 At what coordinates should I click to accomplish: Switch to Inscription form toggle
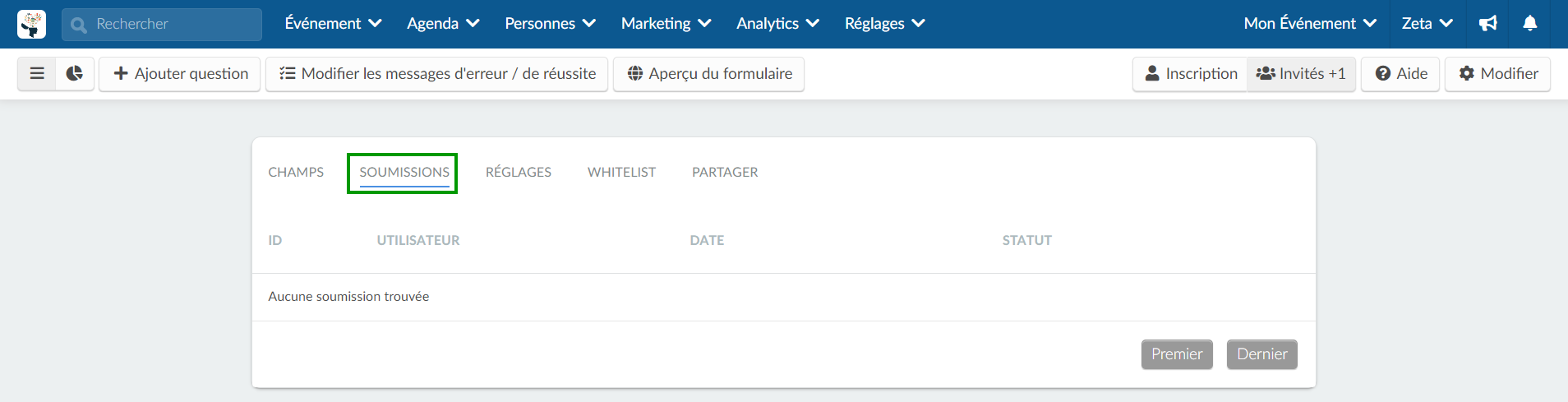pyautogui.click(x=1190, y=74)
